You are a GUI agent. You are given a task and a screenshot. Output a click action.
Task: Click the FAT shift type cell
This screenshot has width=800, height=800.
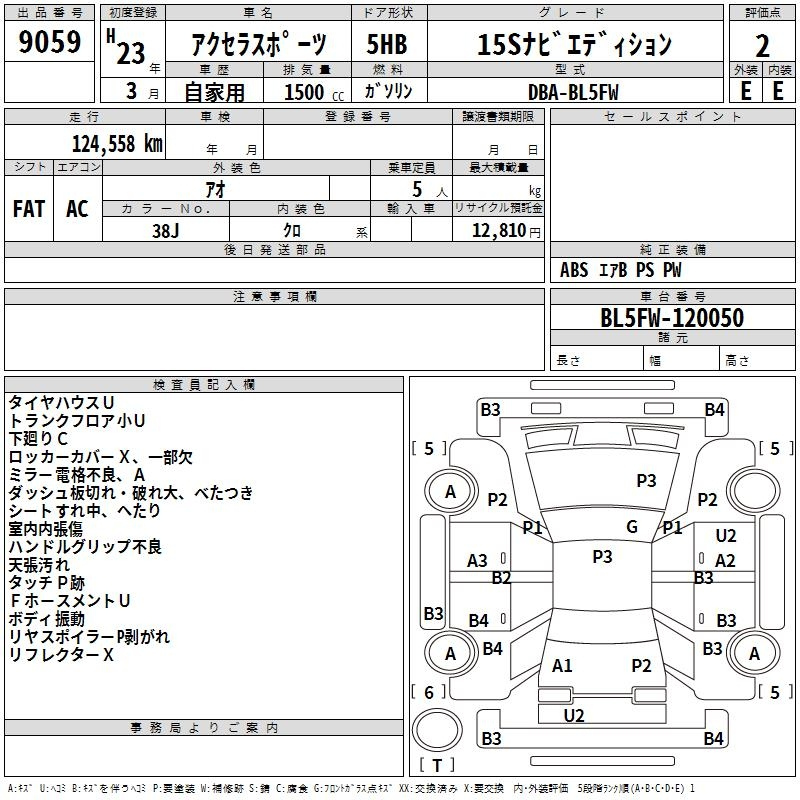tap(28, 209)
